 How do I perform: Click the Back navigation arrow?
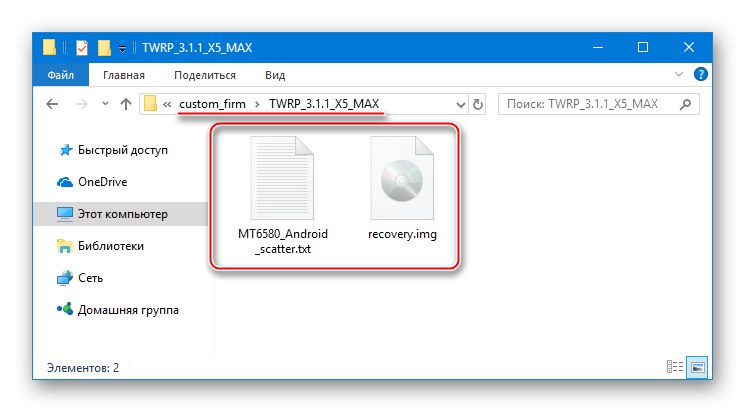pos(52,104)
